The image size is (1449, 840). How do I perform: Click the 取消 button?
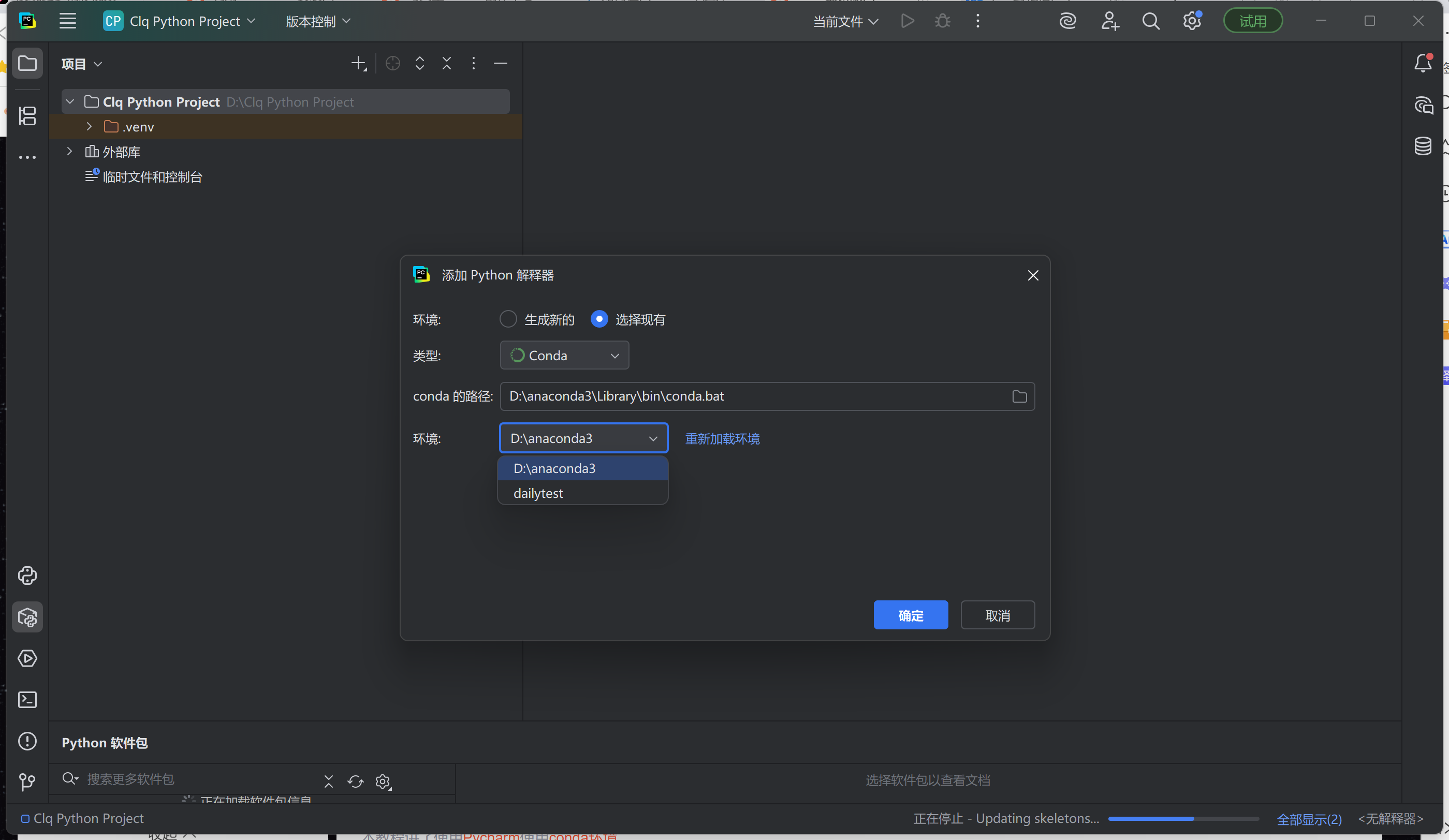pos(997,615)
